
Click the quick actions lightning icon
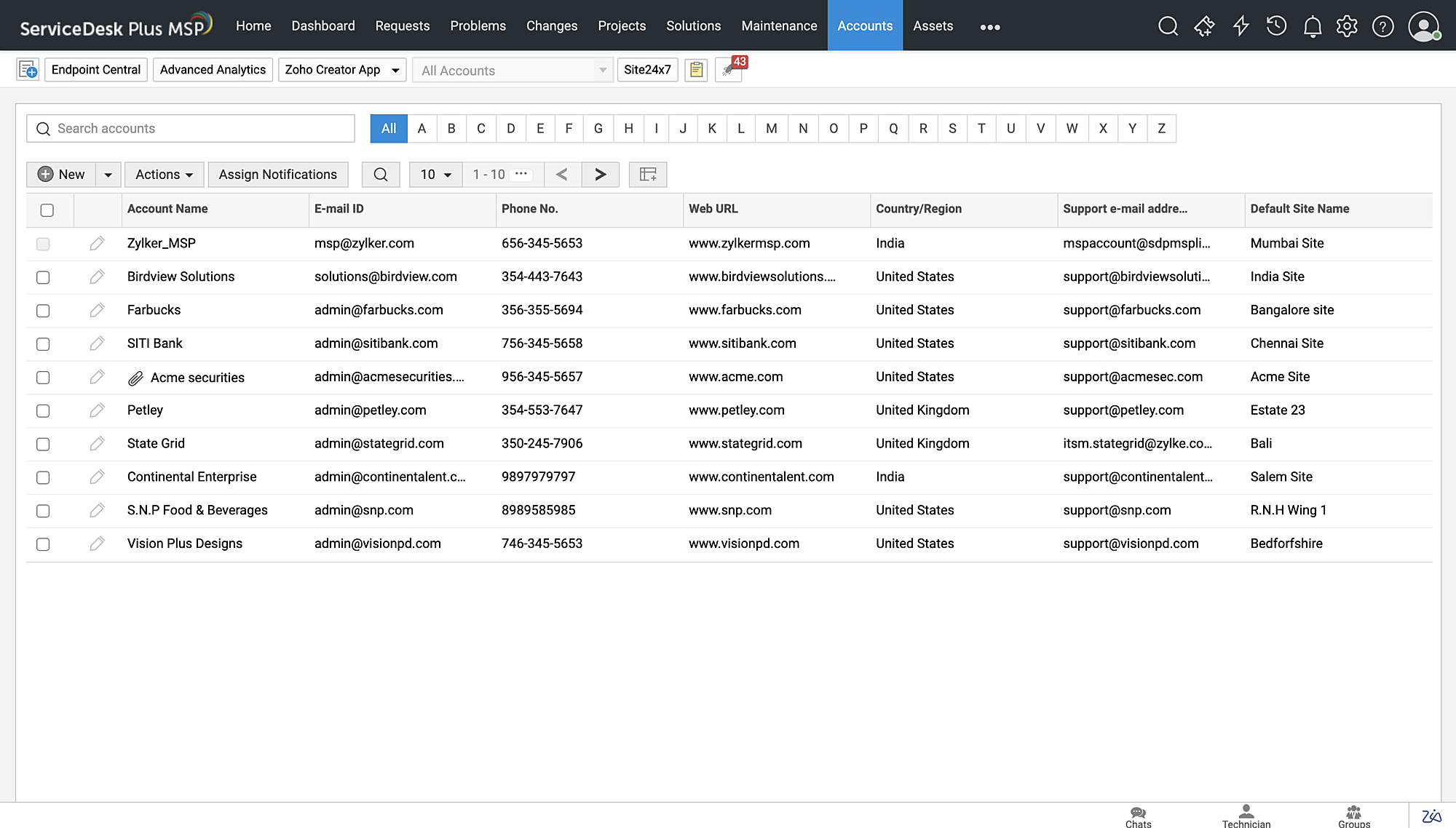point(1241,27)
